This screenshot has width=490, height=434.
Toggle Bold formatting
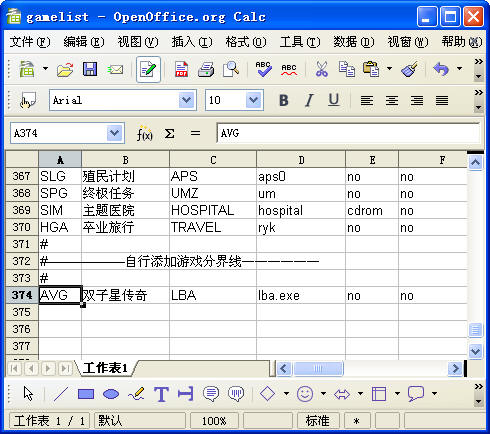[284, 100]
